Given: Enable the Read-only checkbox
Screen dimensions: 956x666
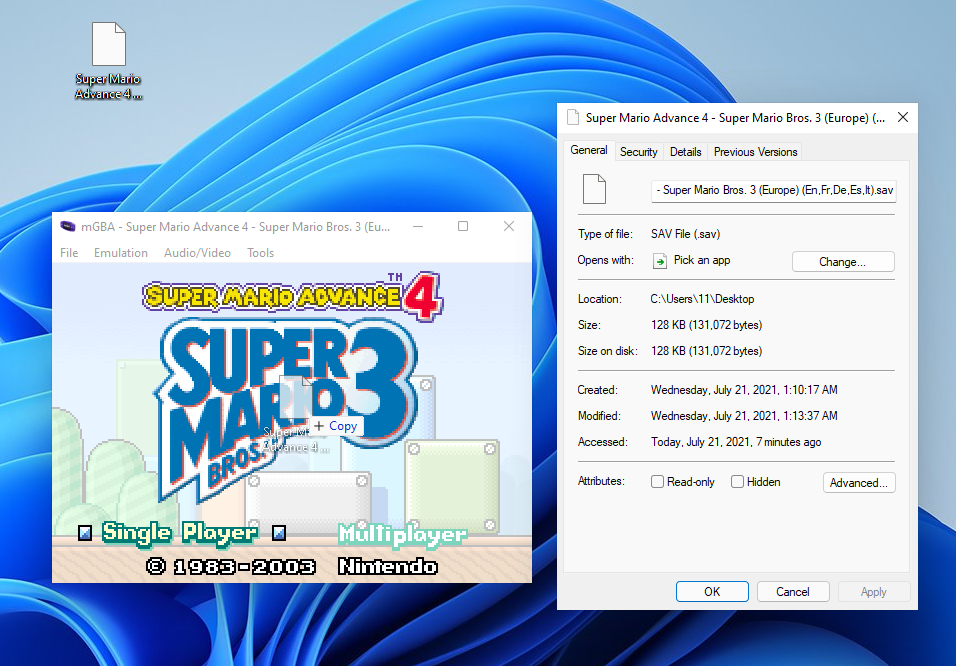Looking at the screenshot, I should click(657, 482).
